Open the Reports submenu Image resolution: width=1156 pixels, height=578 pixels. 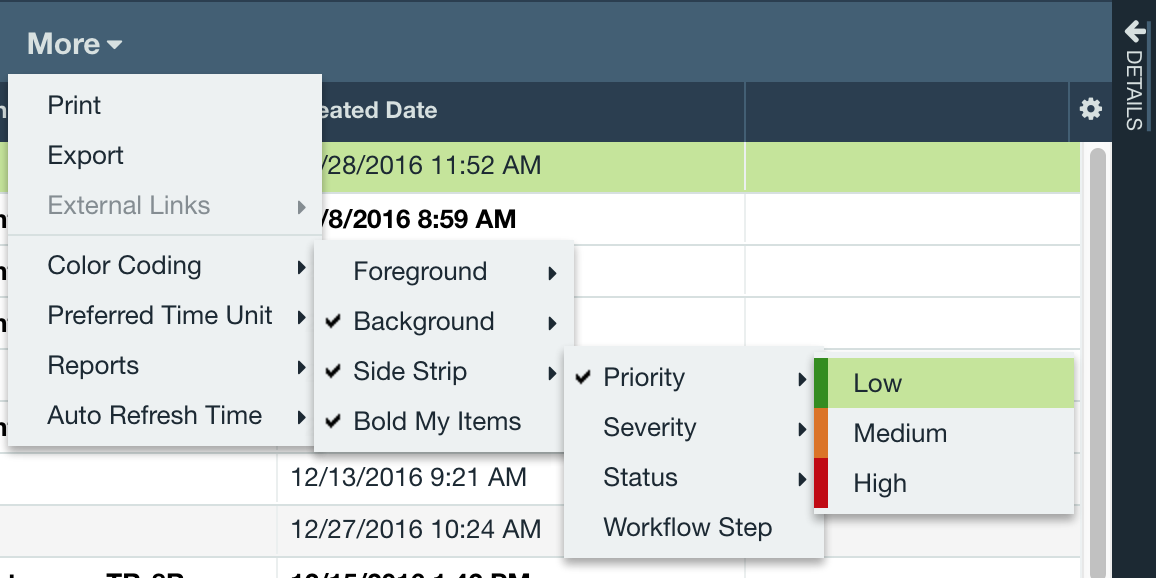point(164,366)
